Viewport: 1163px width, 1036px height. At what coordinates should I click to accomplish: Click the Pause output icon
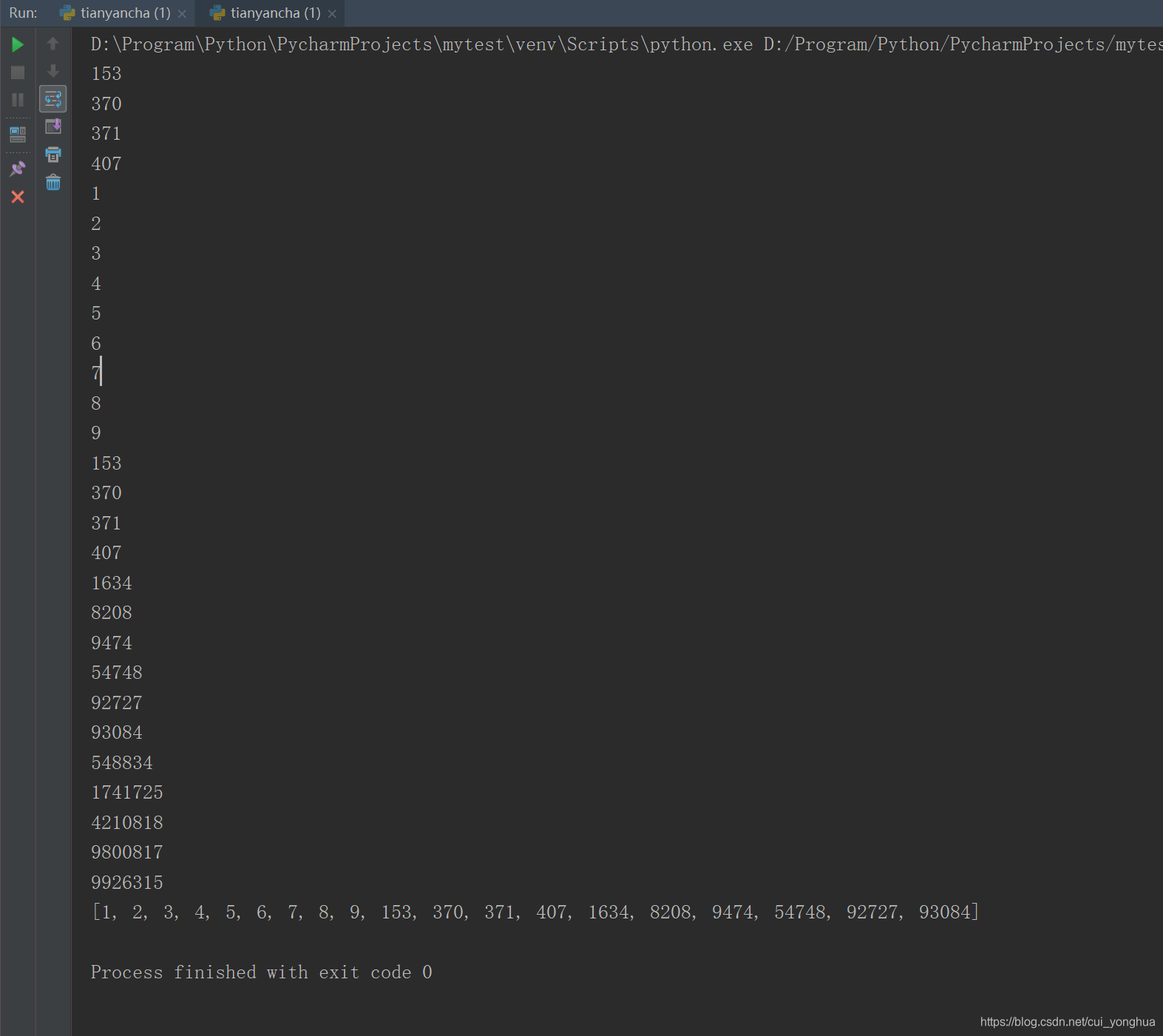[x=18, y=100]
